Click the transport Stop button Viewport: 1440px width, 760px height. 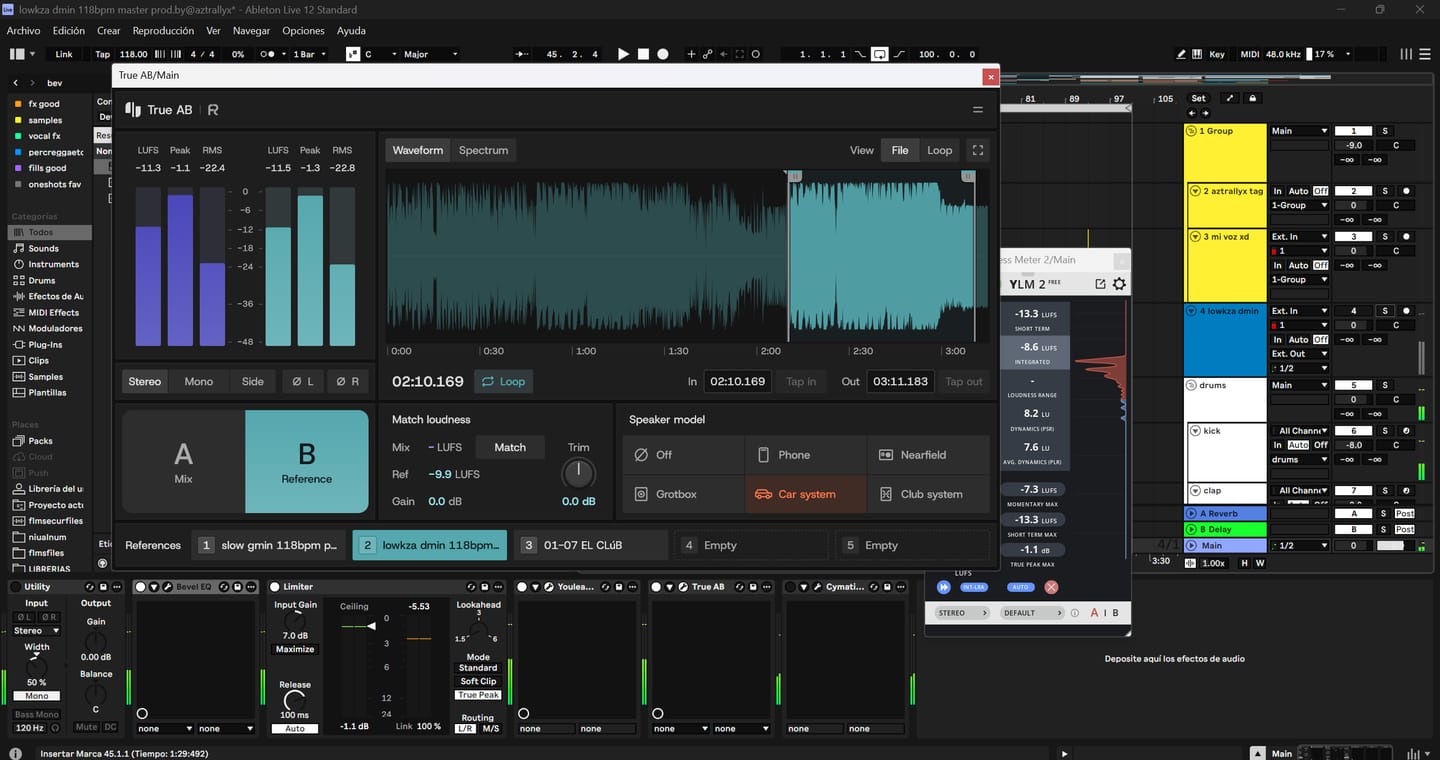click(x=643, y=54)
